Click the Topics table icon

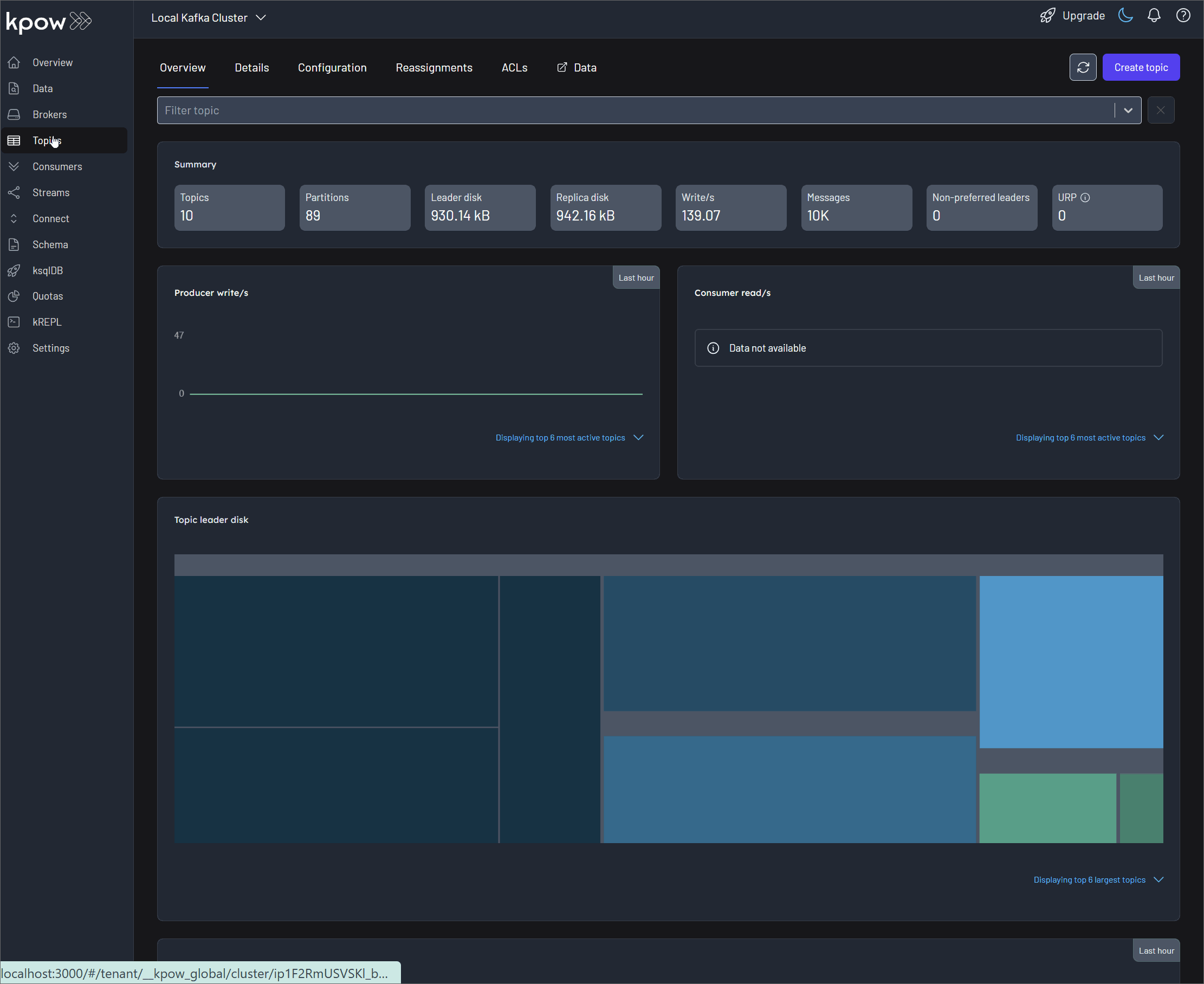pyautogui.click(x=14, y=140)
